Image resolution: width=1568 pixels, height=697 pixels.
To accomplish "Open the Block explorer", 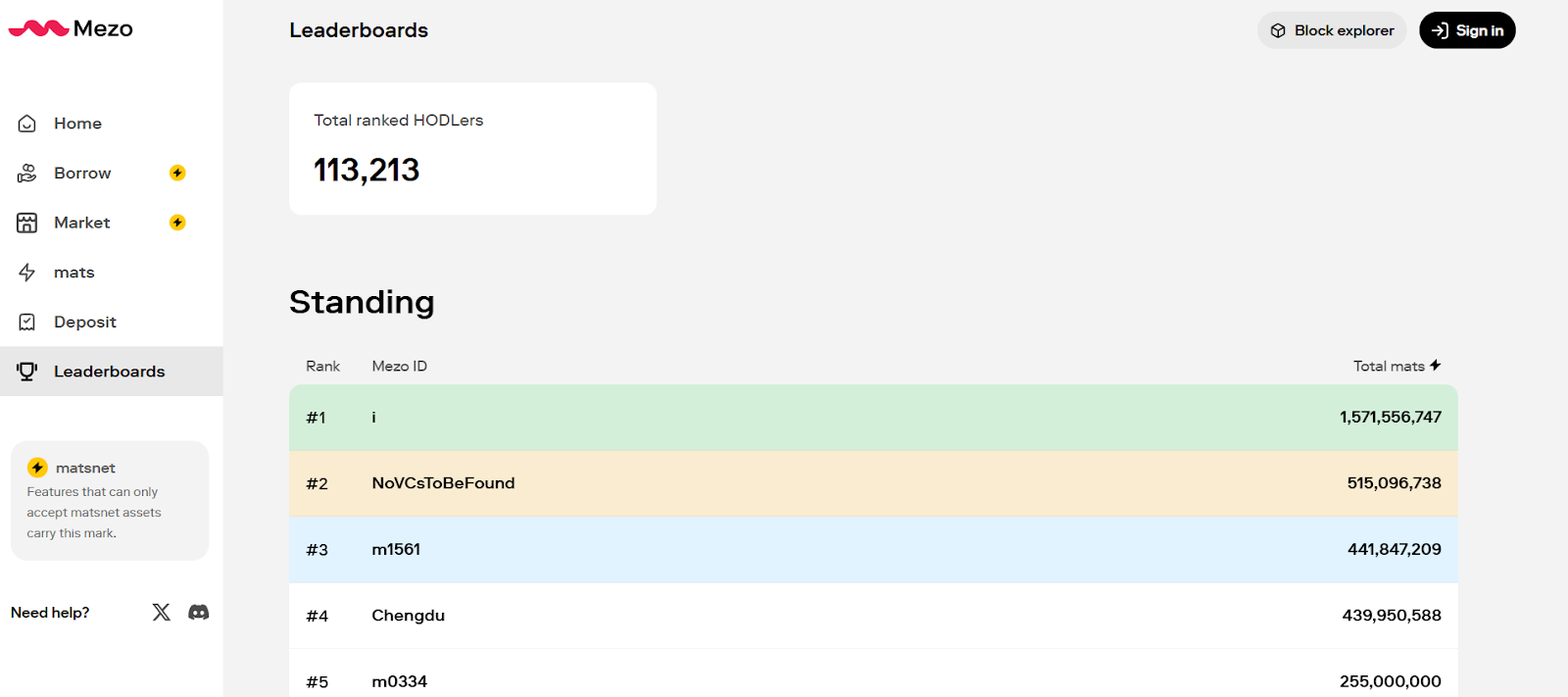I will pyautogui.click(x=1332, y=30).
